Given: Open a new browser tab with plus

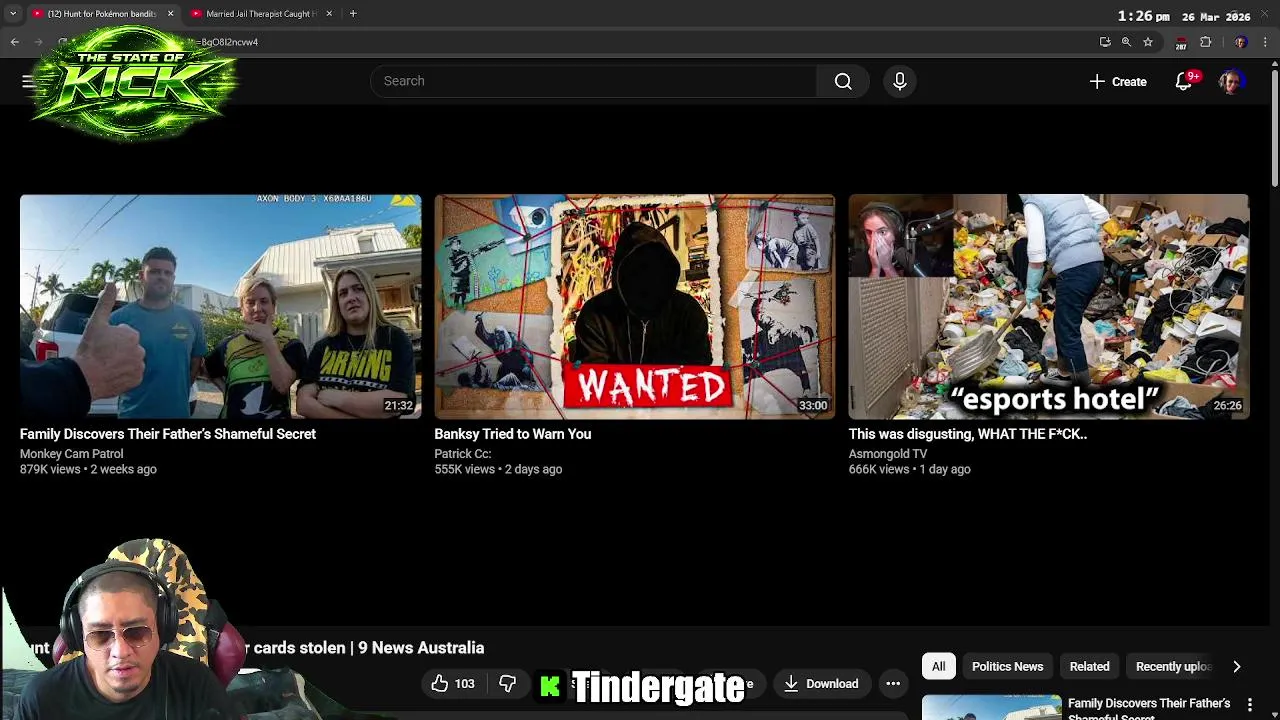Looking at the screenshot, I should click(353, 14).
